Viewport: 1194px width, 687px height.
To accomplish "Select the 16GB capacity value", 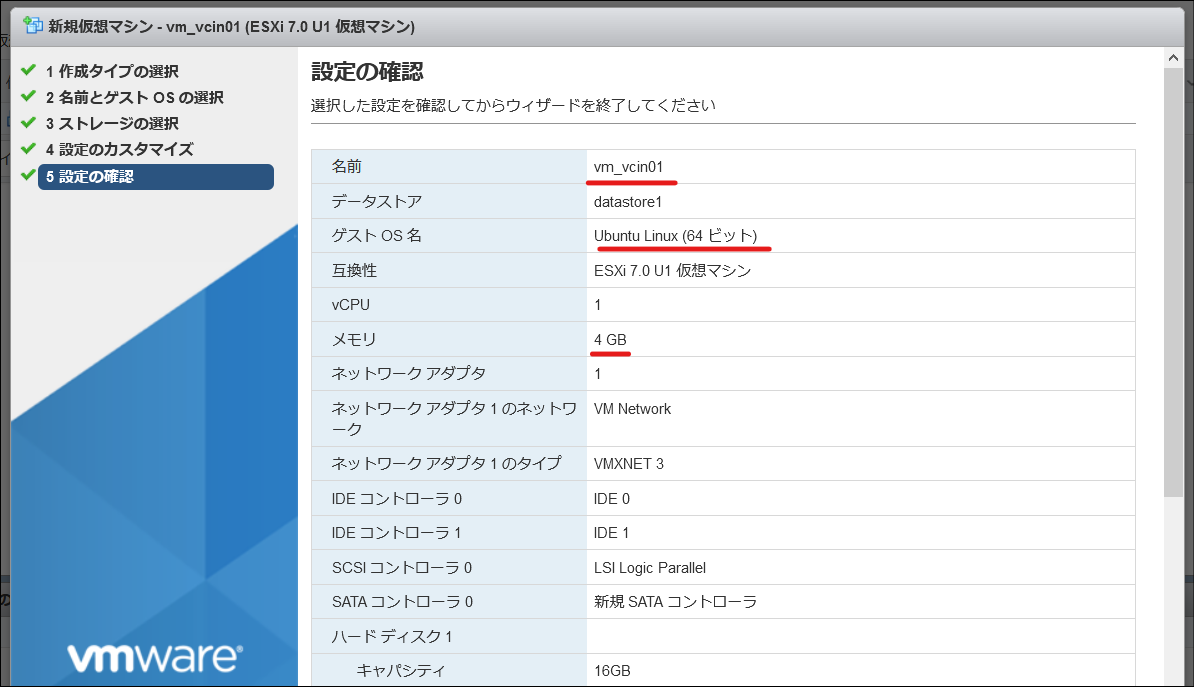I will [x=612, y=671].
